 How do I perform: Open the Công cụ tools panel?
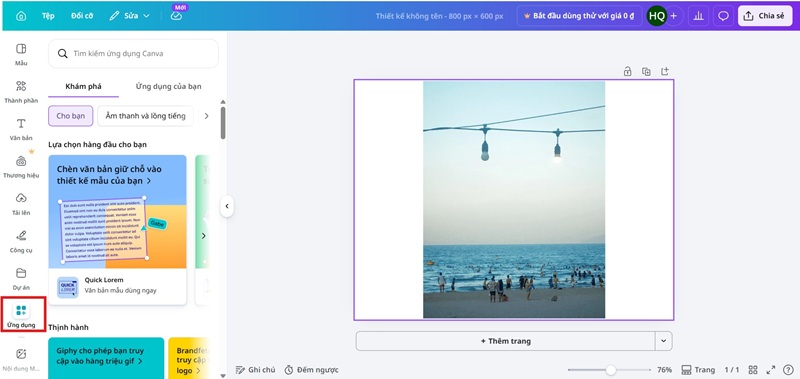coord(21,242)
